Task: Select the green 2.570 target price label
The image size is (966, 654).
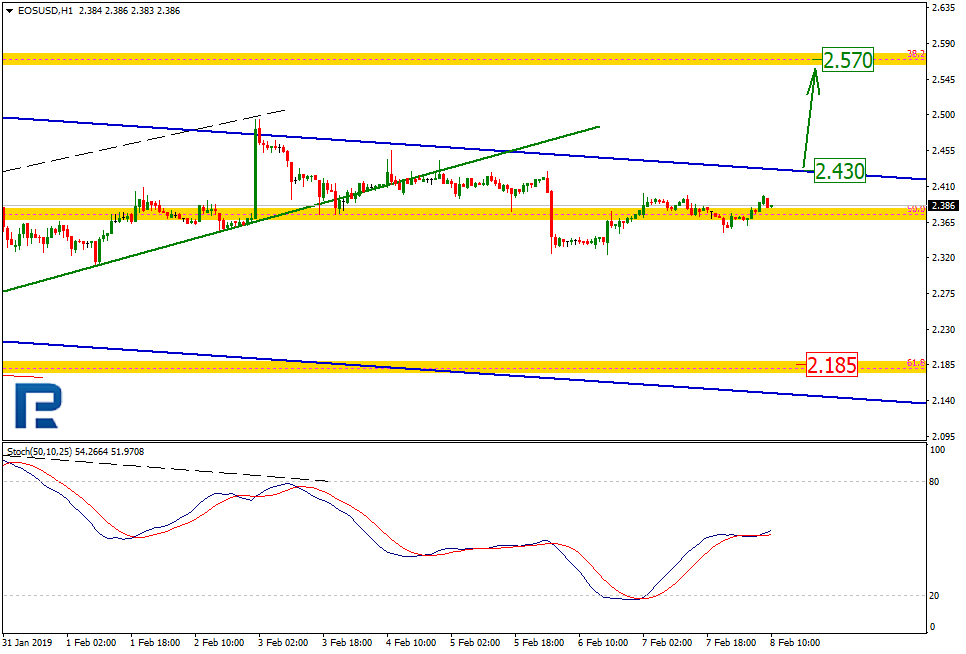Action: pyautogui.click(x=847, y=60)
